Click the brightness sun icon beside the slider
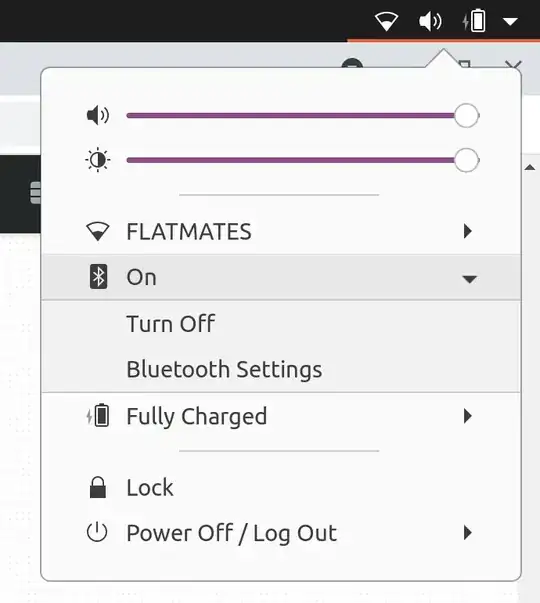 (x=98, y=160)
